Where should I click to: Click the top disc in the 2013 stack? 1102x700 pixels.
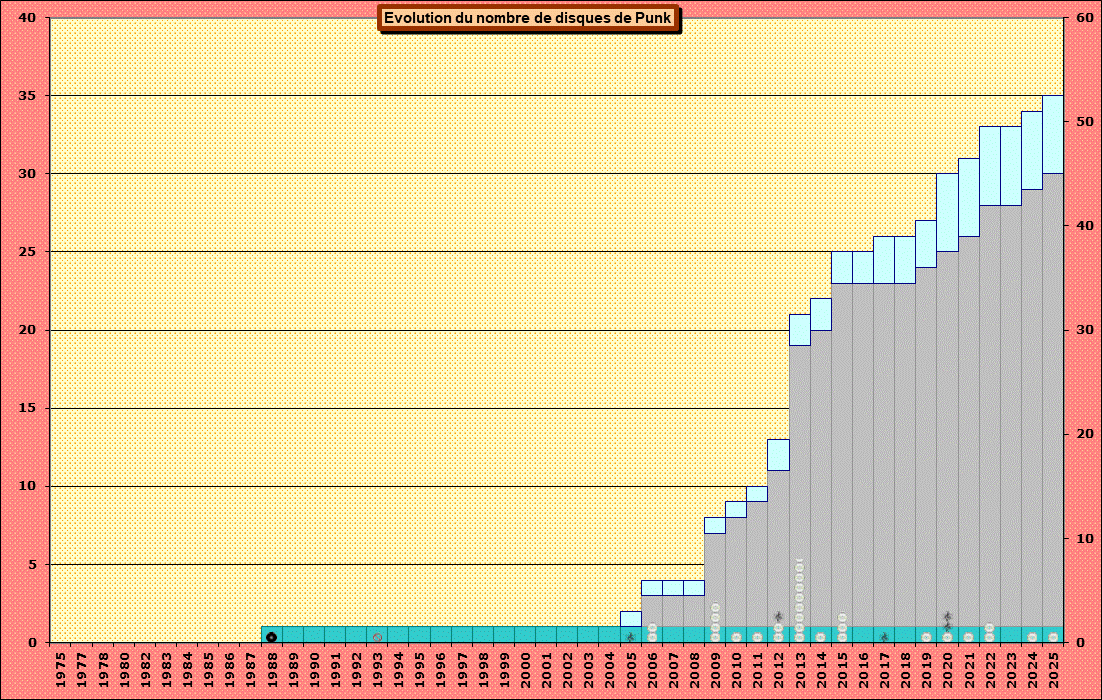coord(799,566)
